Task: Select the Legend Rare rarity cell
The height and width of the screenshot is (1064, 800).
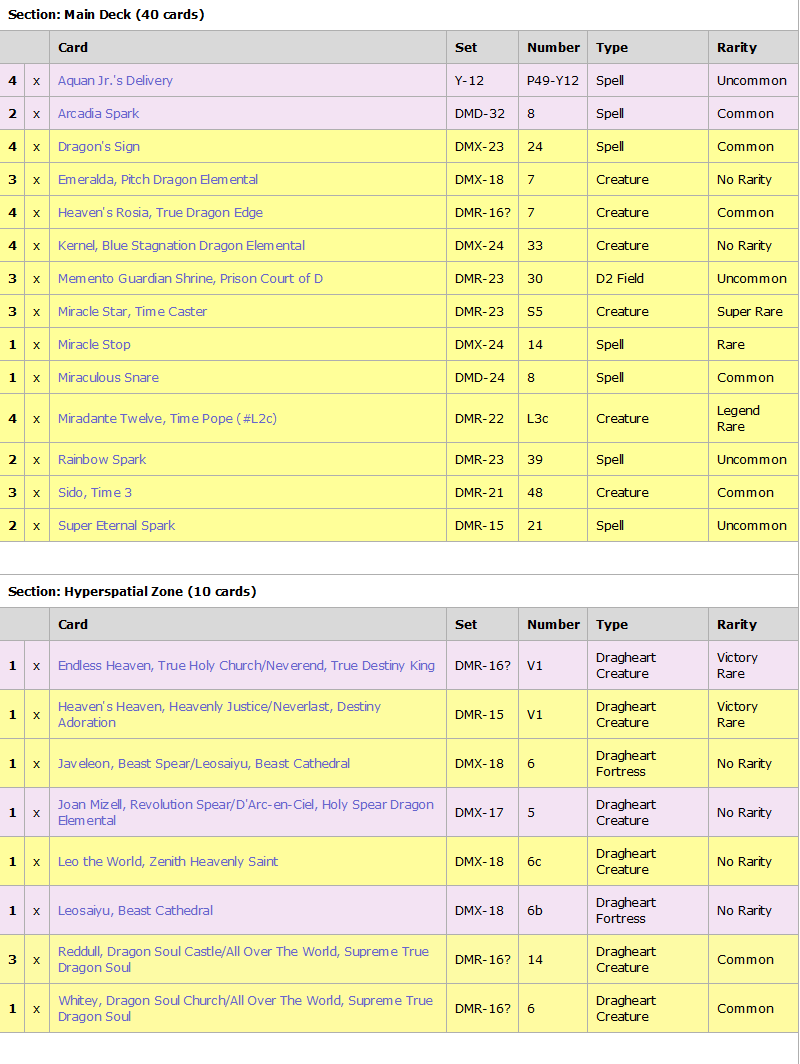Action: 753,419
